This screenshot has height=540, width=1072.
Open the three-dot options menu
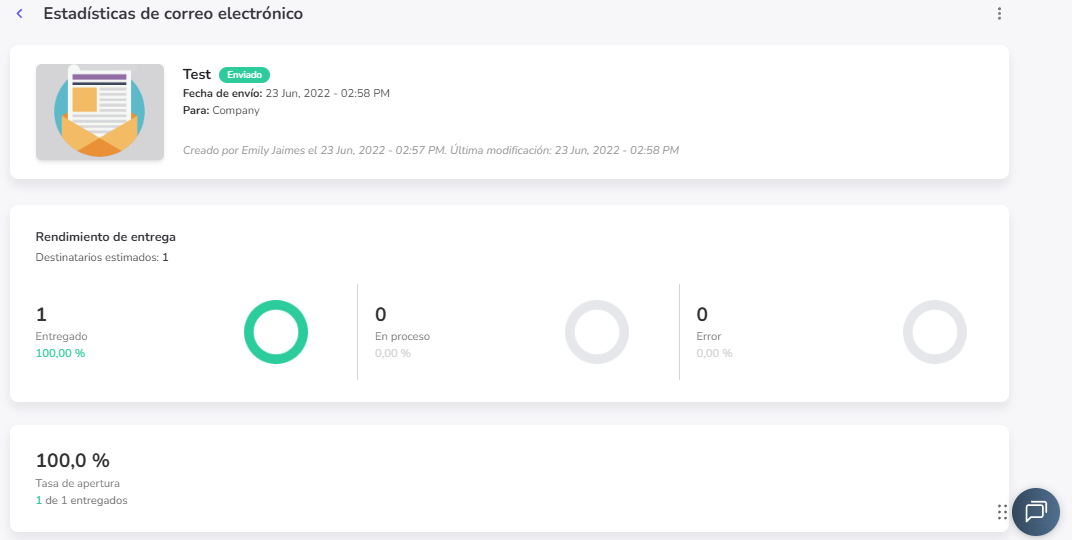(999, 14)
